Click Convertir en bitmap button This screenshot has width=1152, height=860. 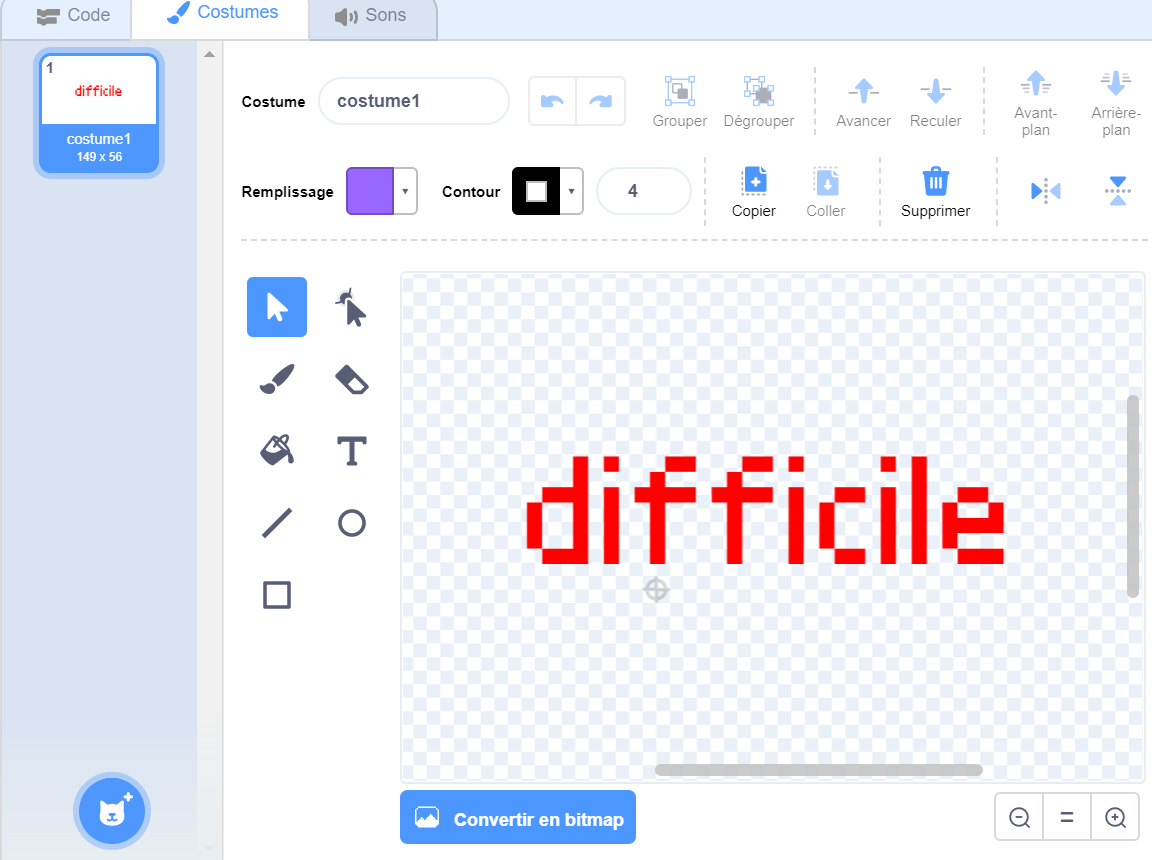pyautogui.click(x=518, y=818)
